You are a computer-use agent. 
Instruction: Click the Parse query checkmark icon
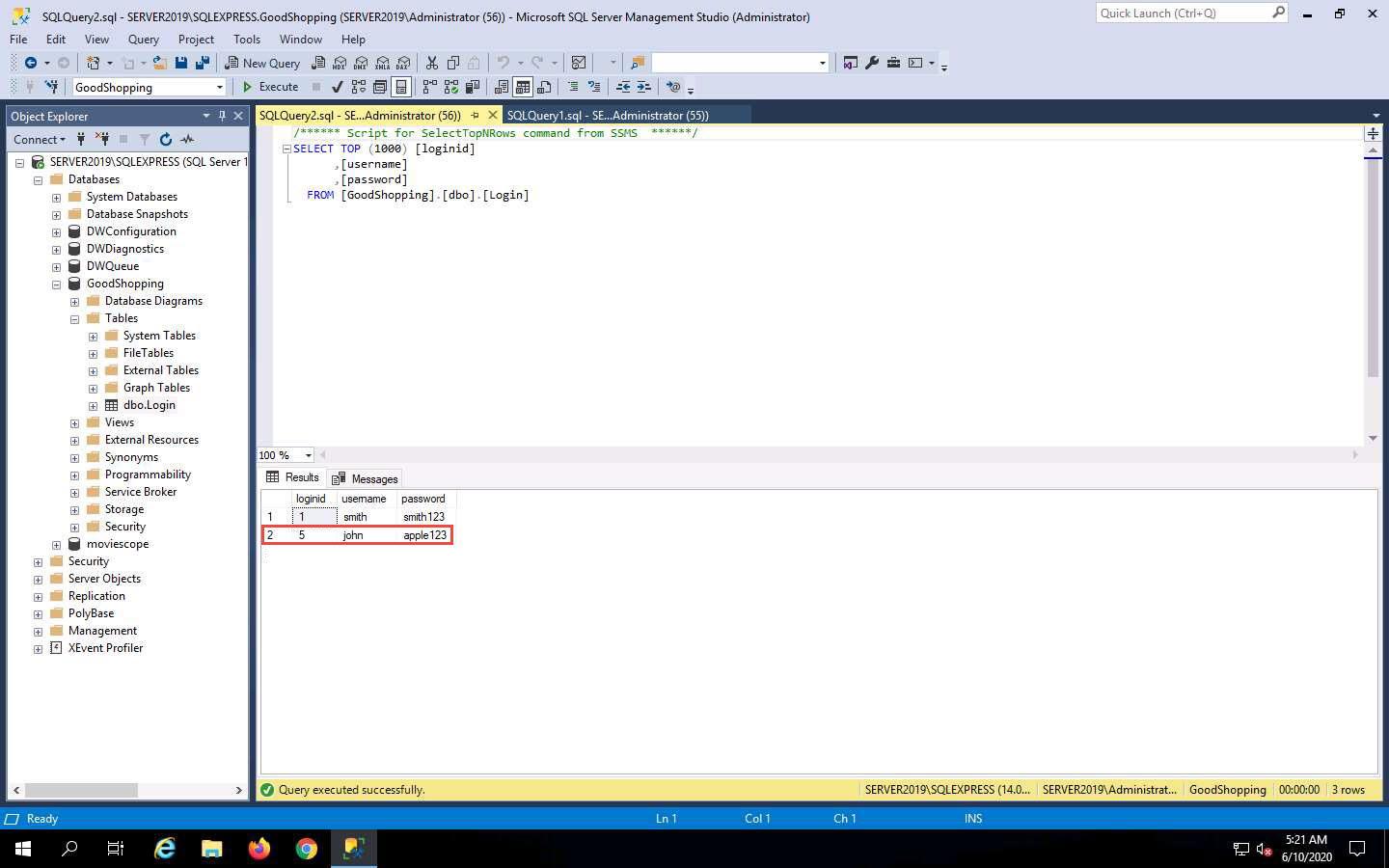(337, 87)
